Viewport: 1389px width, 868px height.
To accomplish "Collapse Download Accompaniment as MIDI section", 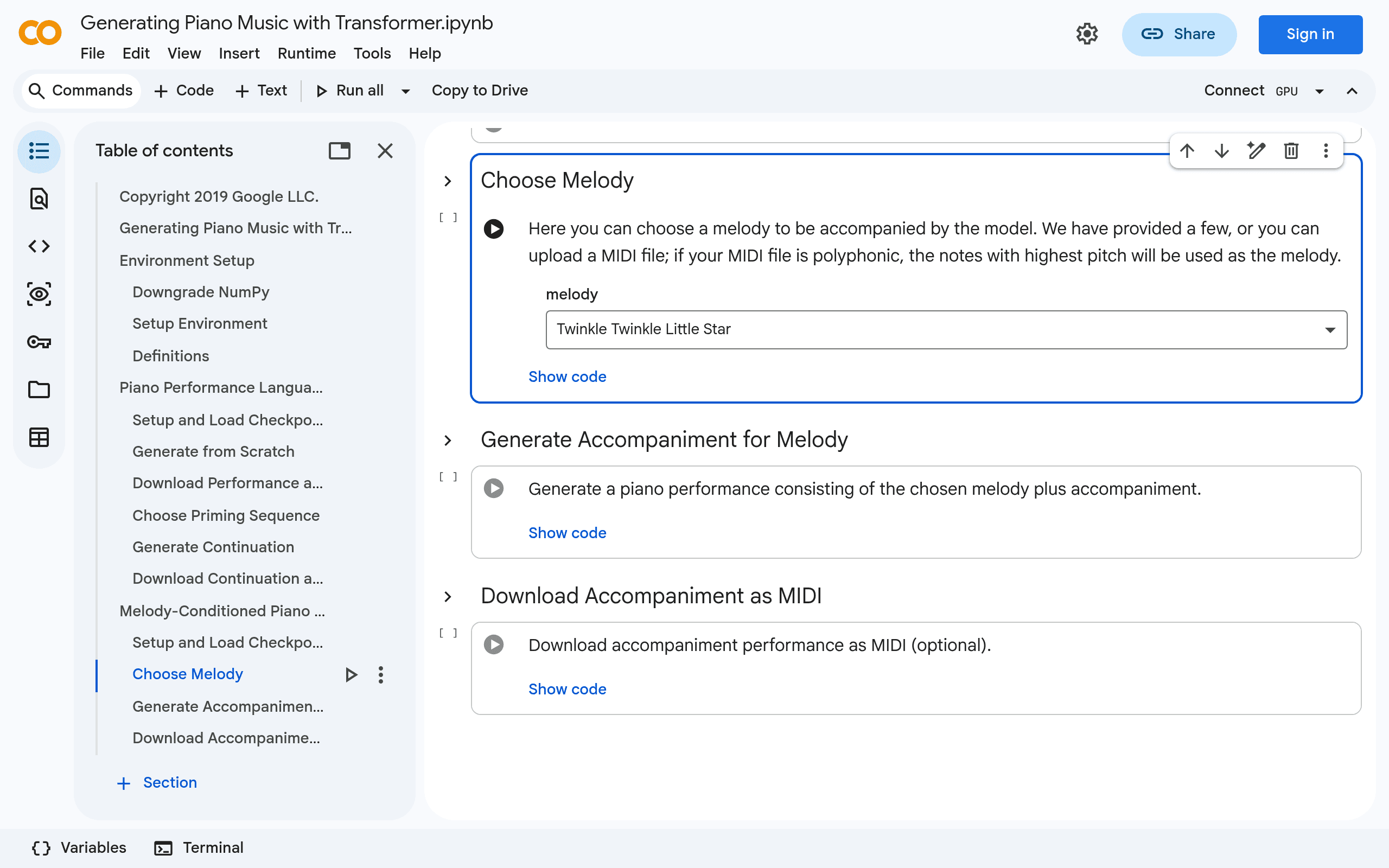I will tap(448, 596).
